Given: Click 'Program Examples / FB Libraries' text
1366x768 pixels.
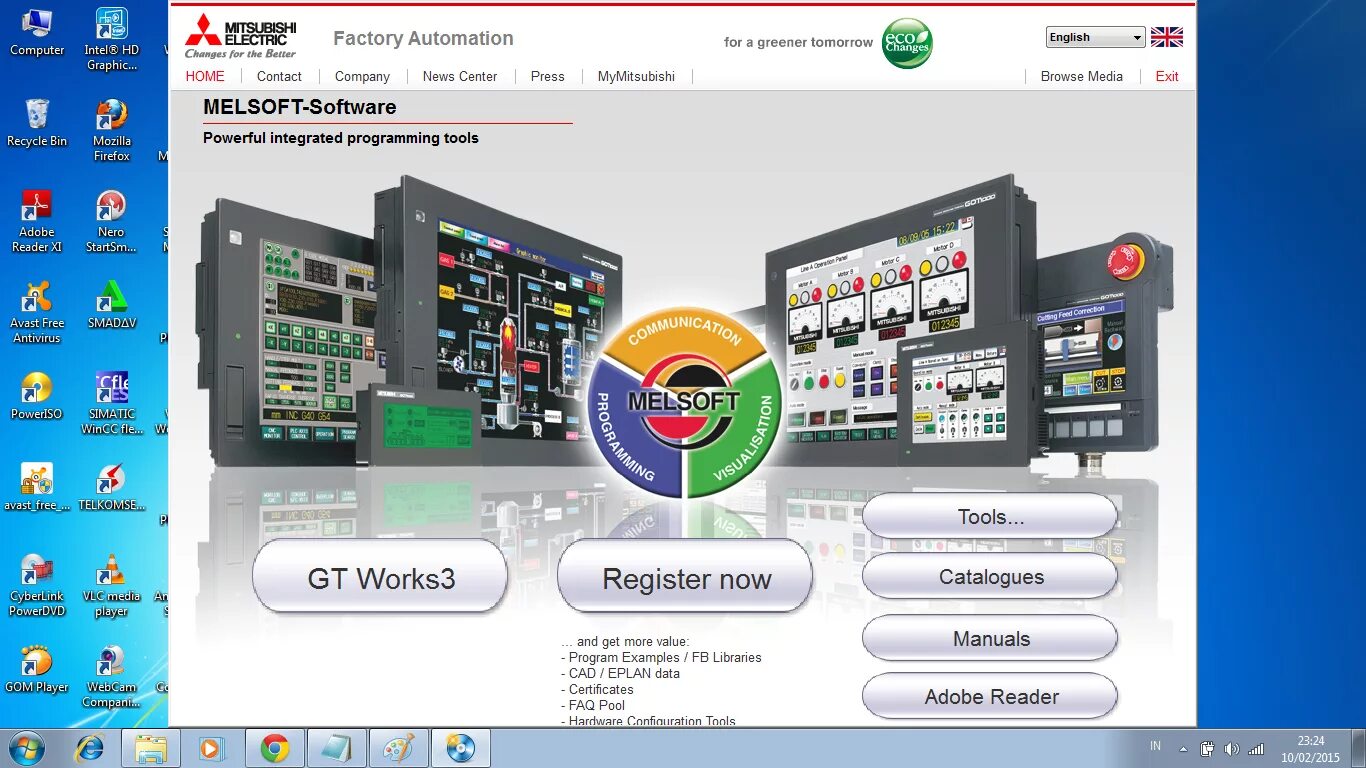Looking at the screenshot, I should tap(665, 658).
